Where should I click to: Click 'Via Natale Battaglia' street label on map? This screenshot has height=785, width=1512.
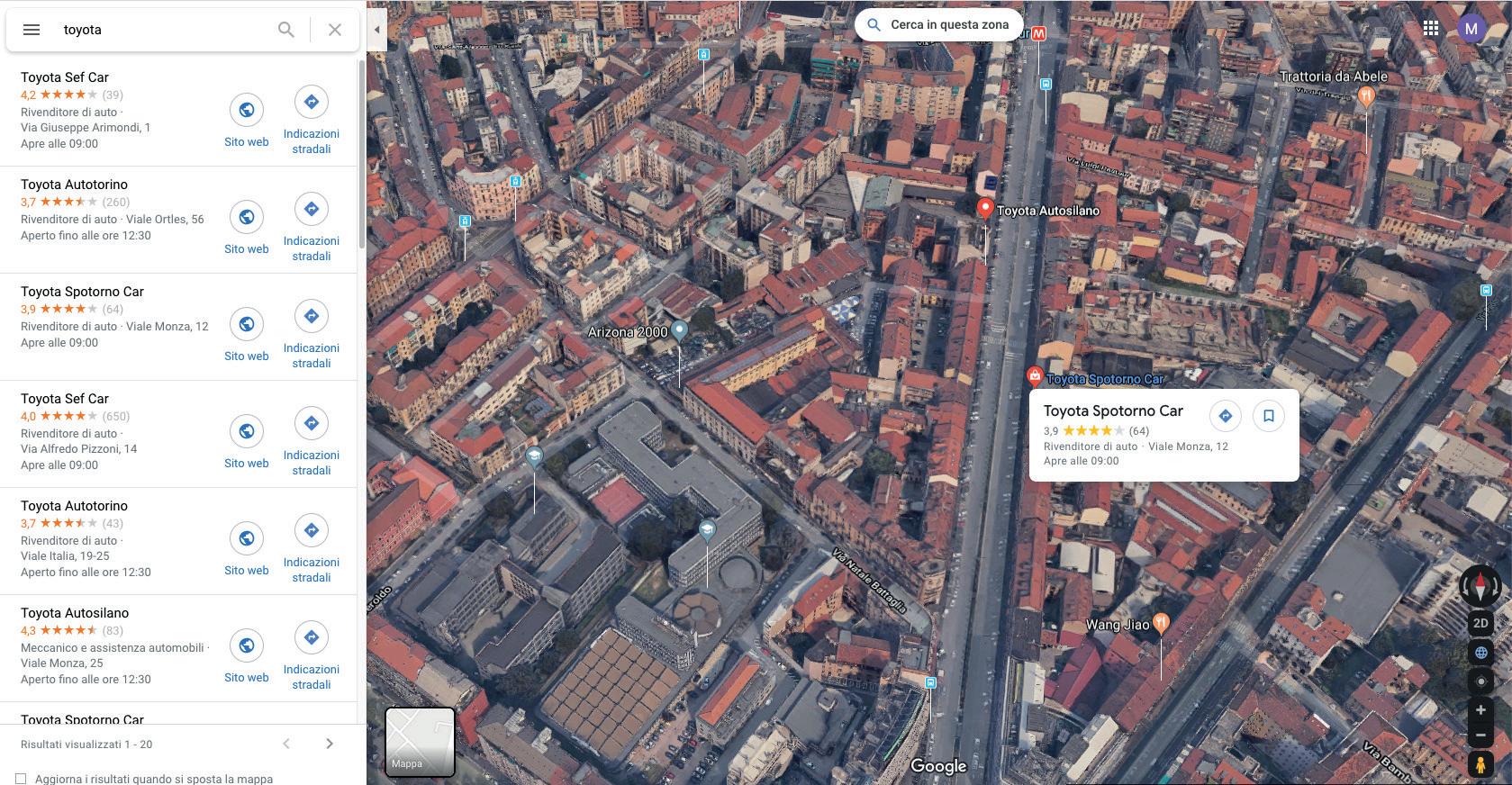(869, 581)
